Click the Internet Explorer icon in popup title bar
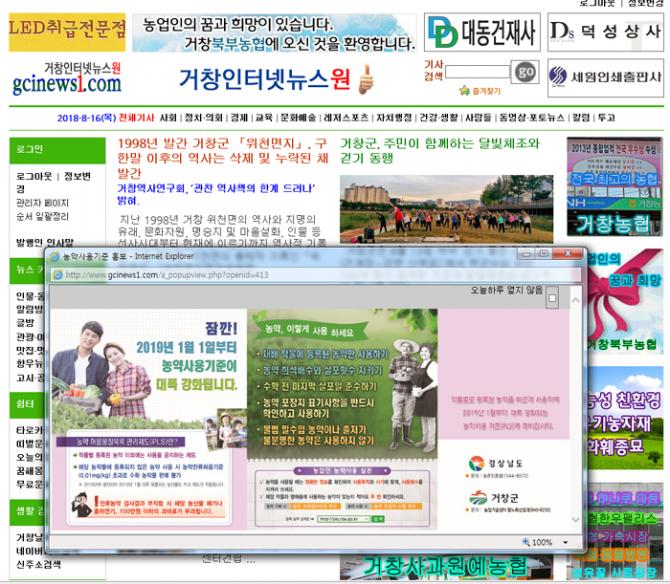 (55, 257)
